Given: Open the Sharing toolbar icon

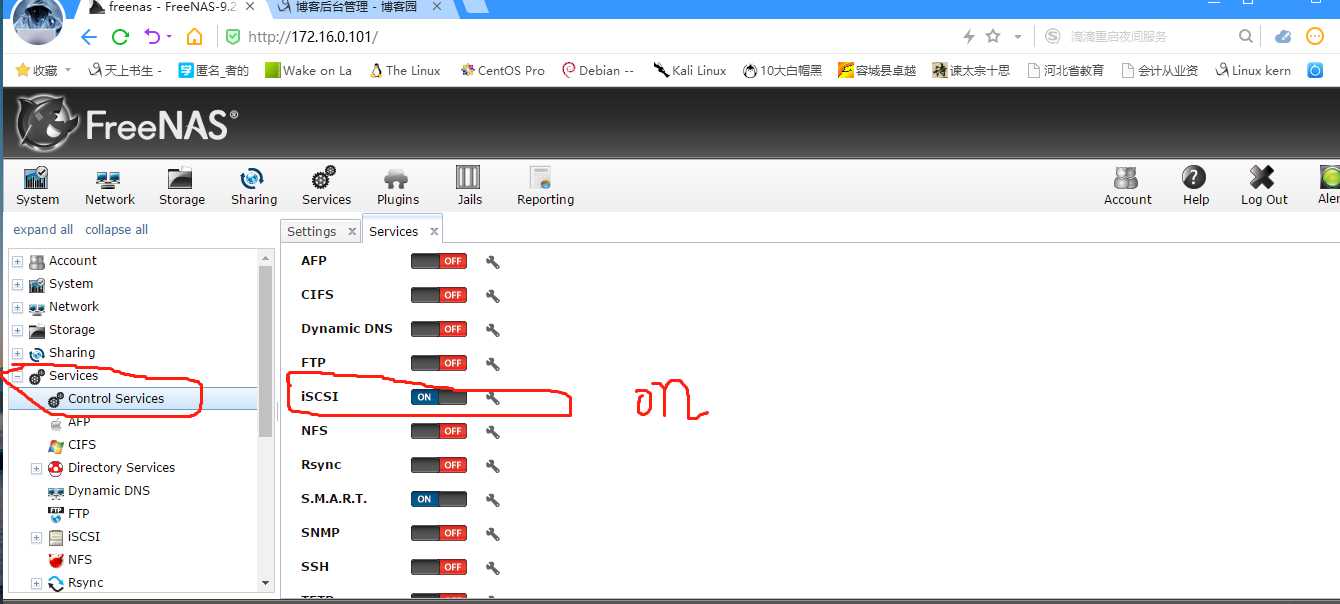Looking at the screenshot, I should (x=253, y=186).
